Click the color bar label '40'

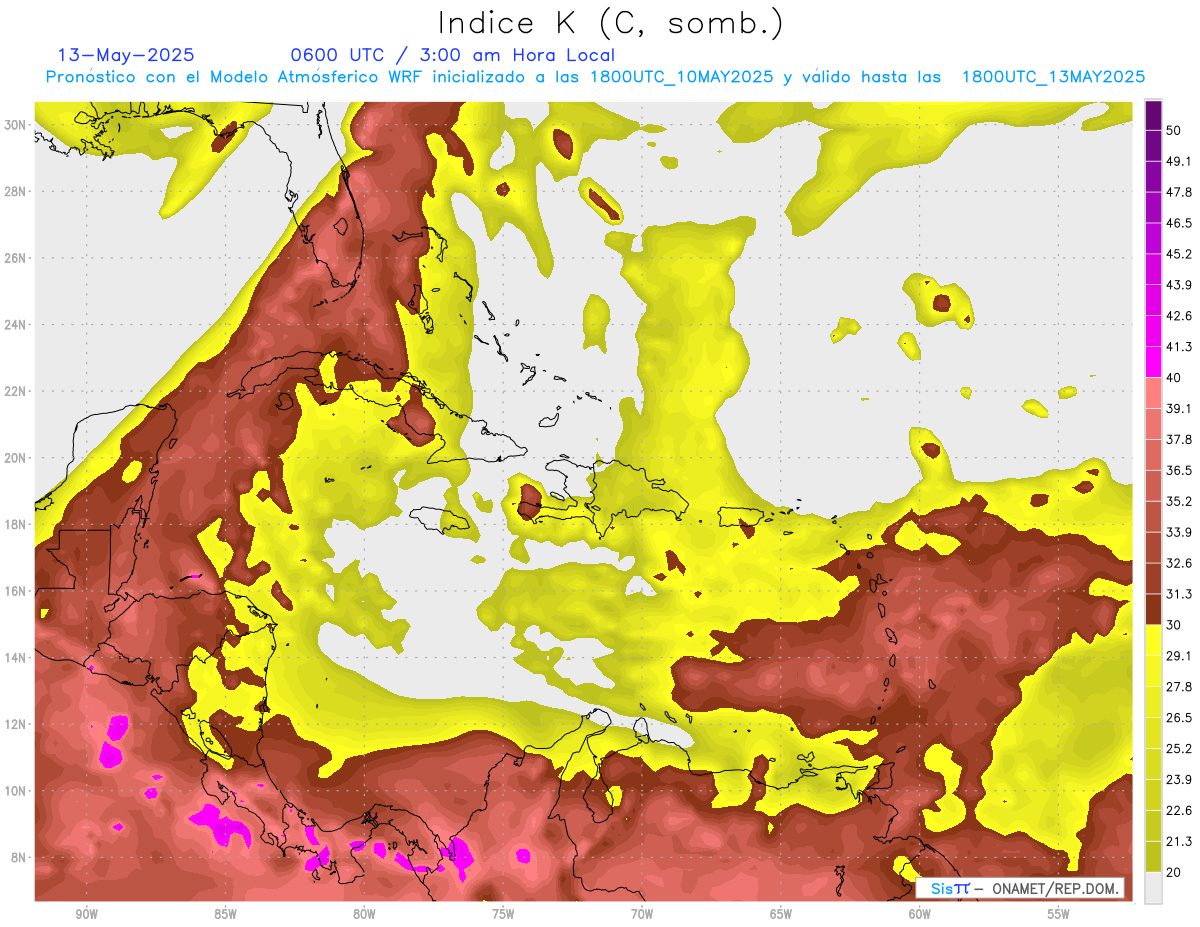[1175, 378]
